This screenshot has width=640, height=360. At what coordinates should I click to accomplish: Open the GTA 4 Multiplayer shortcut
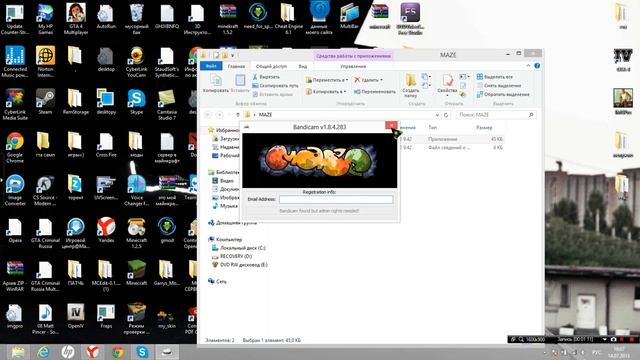[76, 18]
